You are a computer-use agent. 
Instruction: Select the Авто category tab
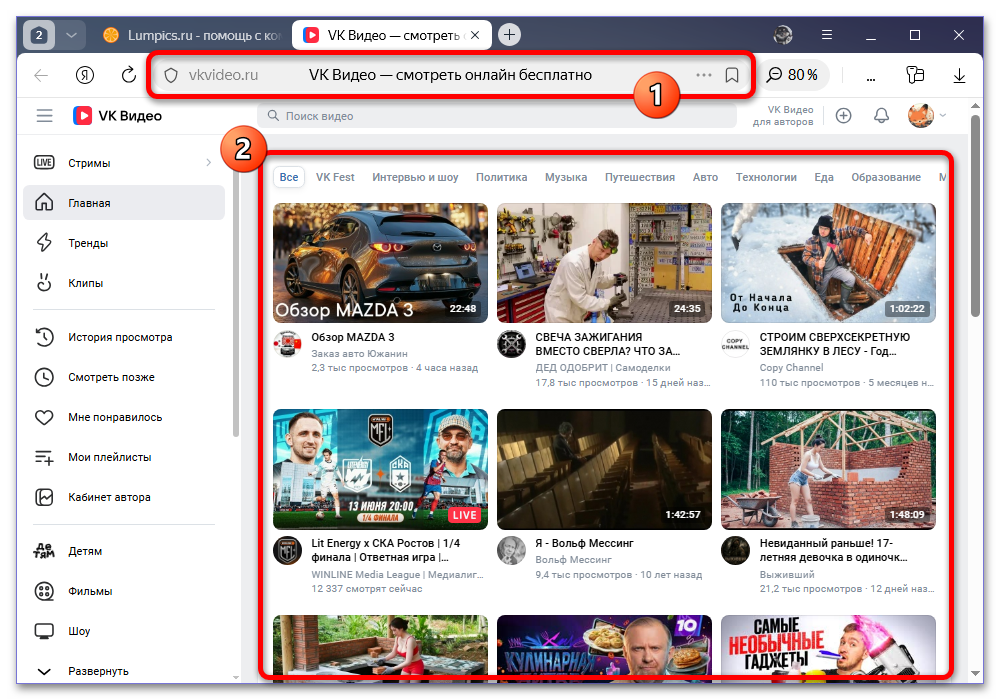click(705, 177)
